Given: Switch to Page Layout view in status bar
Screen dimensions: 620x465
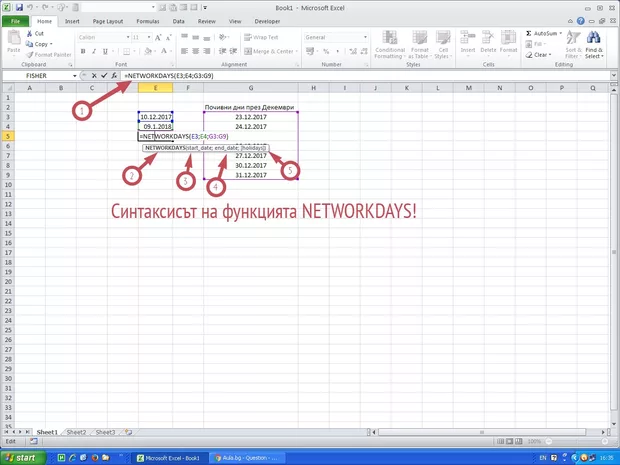Looking at the screenshot, I should [509, 441].
